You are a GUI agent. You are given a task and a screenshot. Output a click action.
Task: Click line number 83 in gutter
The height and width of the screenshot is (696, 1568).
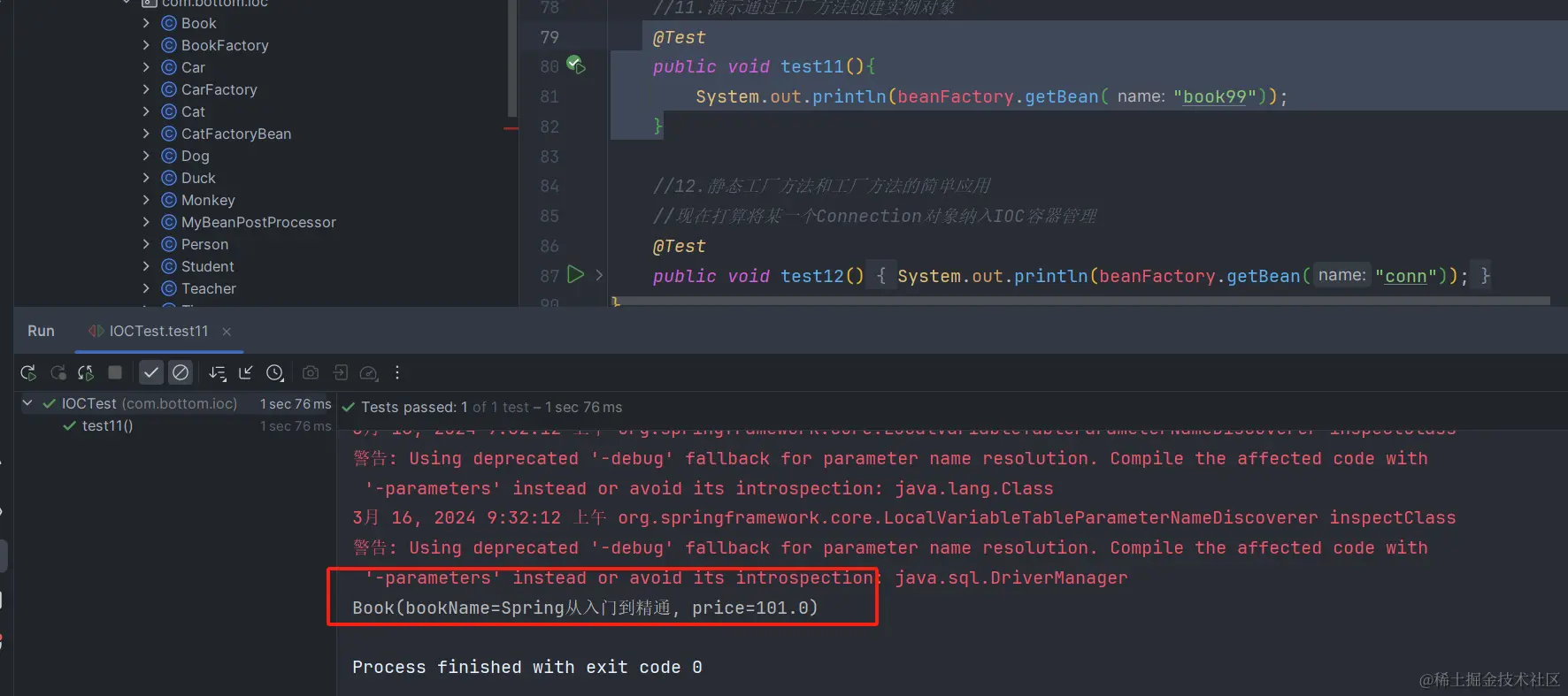550,157
